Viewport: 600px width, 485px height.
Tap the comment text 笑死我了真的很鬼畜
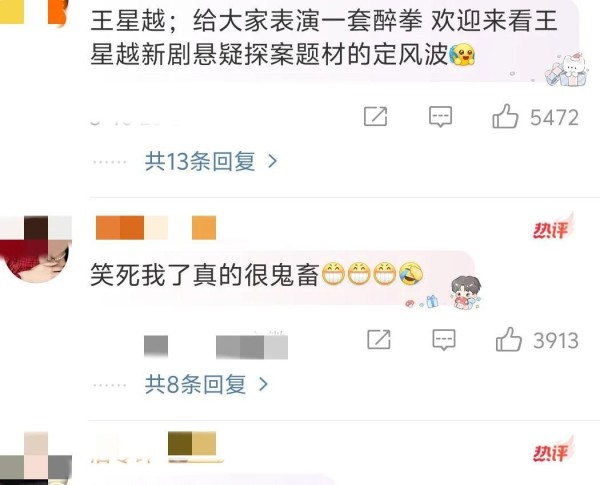pyautogui.click(x=205, y=274)
